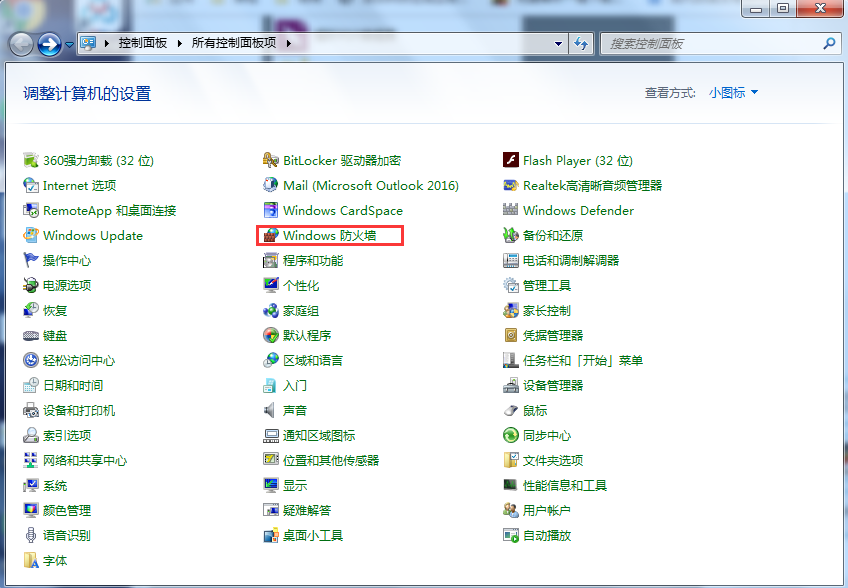Click the 用户帐户 icon
Image resolution: width=848 pixels, height=588 pixels.
511,510
